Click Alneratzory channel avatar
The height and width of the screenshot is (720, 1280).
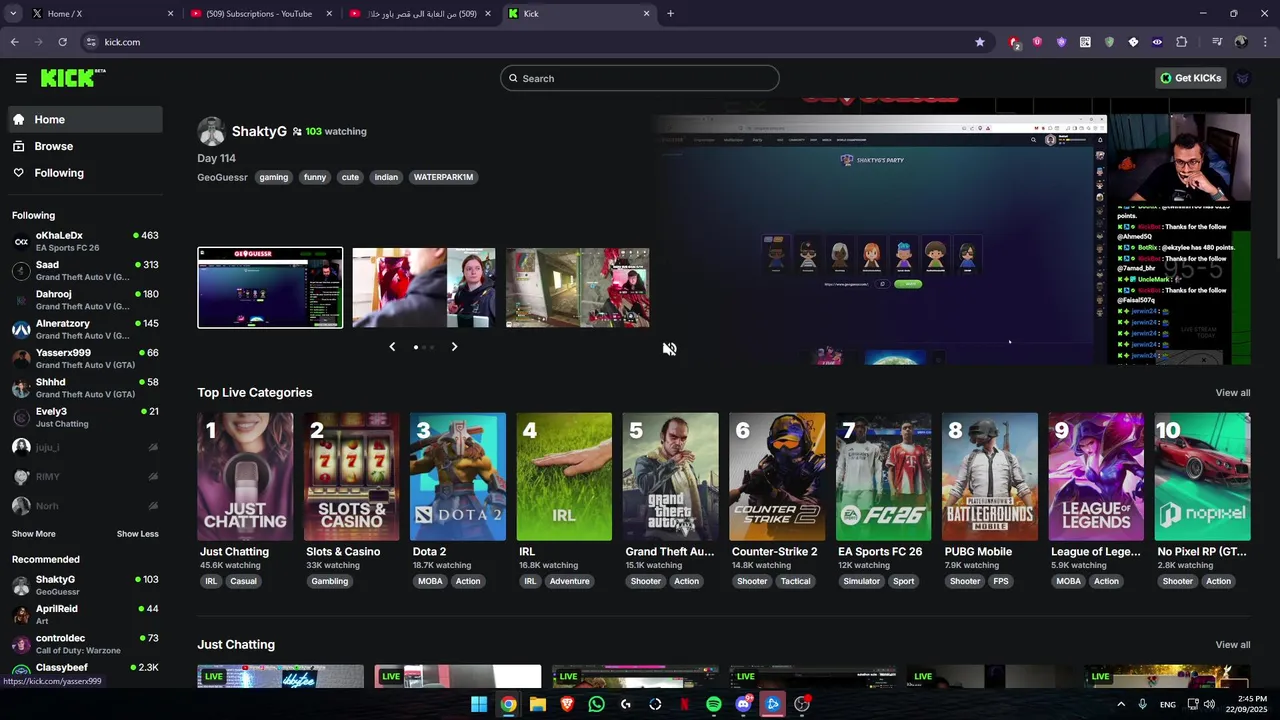pyautogui.click(x=21, y=329)
